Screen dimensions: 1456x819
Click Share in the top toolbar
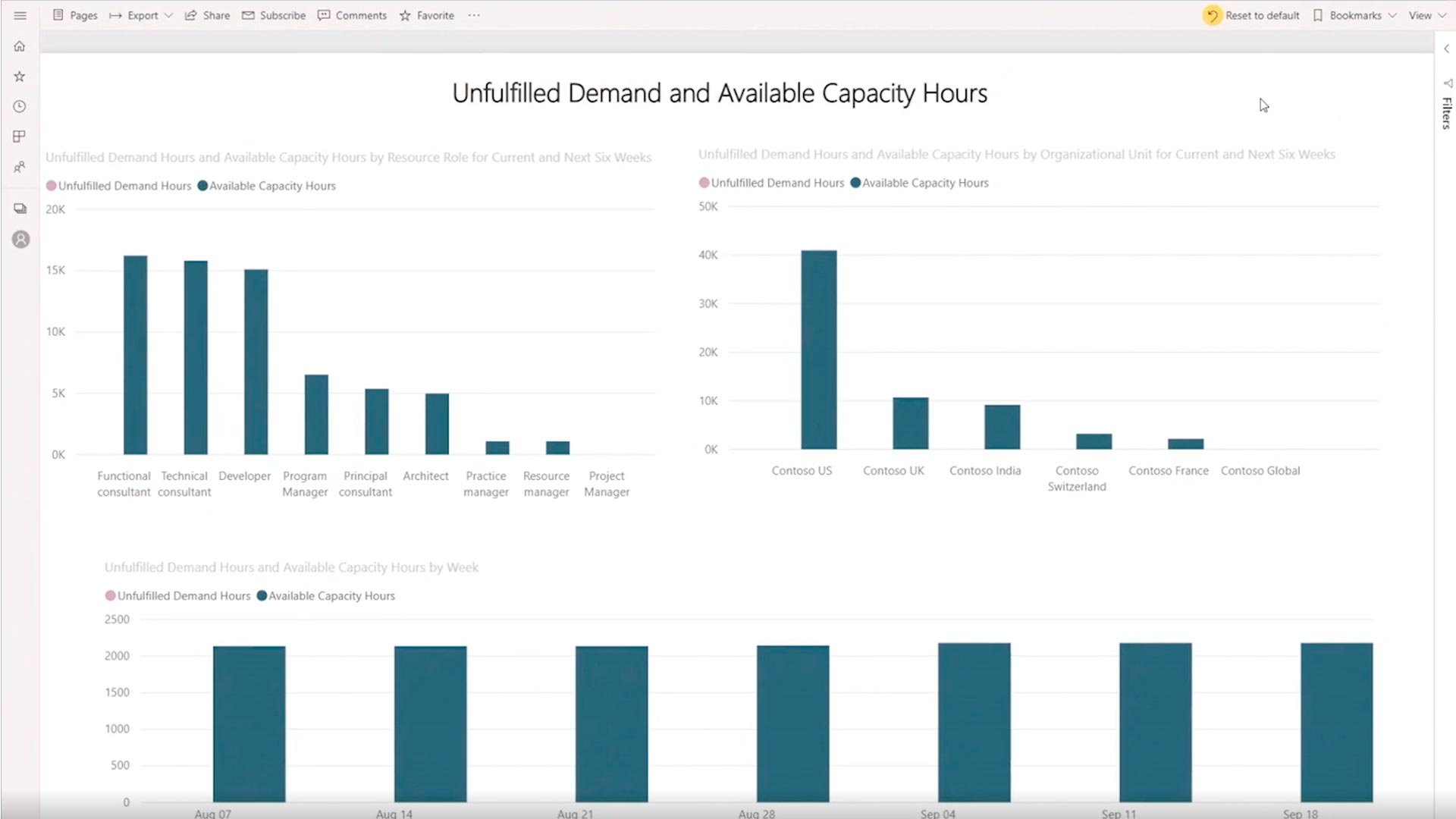(208, 15)
